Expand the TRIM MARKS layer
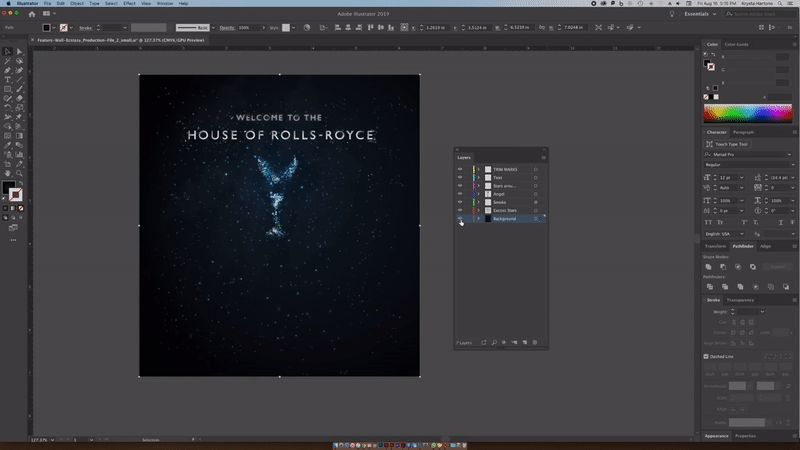Screen dimensions: 800x450 pyautogui.click(x=479, y=169)
